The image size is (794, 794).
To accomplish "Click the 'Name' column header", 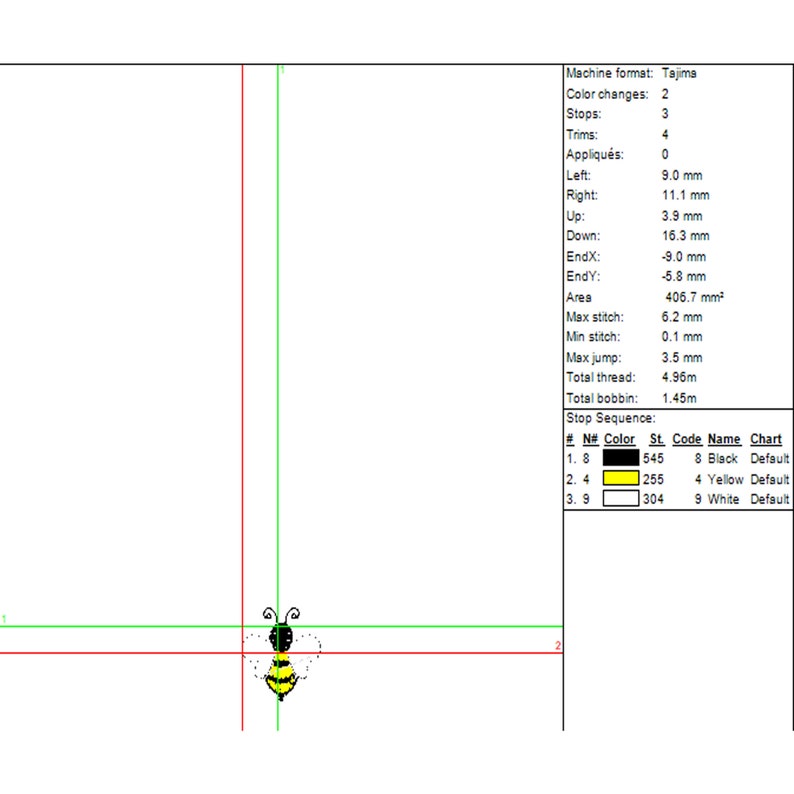I will [x=724, y=439].
